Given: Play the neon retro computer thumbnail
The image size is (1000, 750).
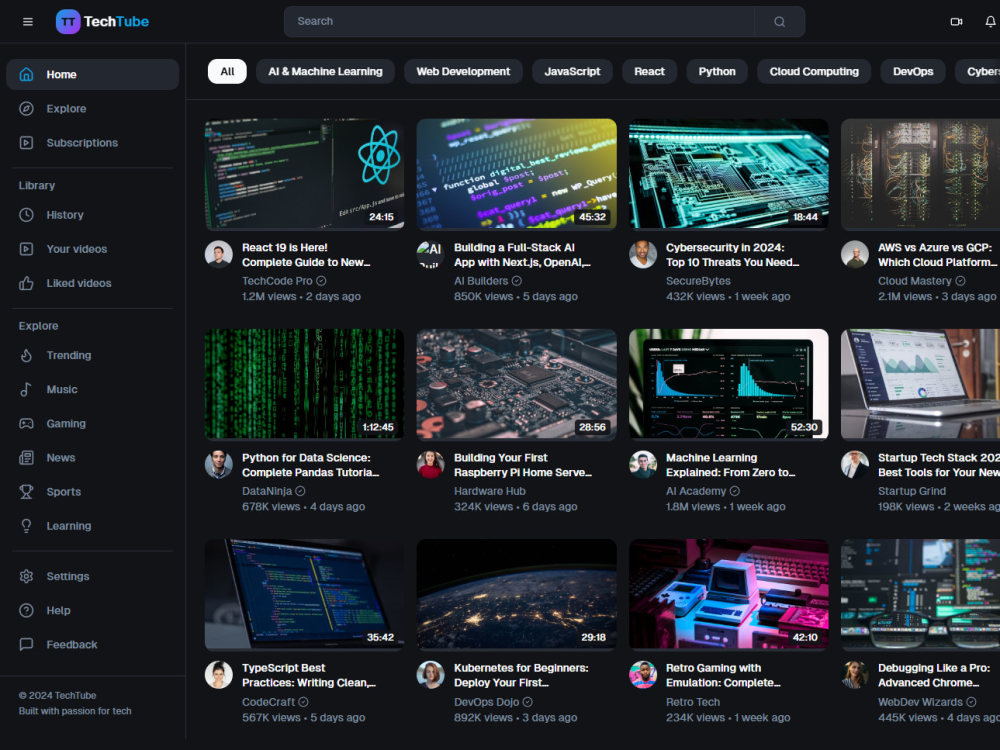Looking at the screenshot, I should [x=728, y=595].
